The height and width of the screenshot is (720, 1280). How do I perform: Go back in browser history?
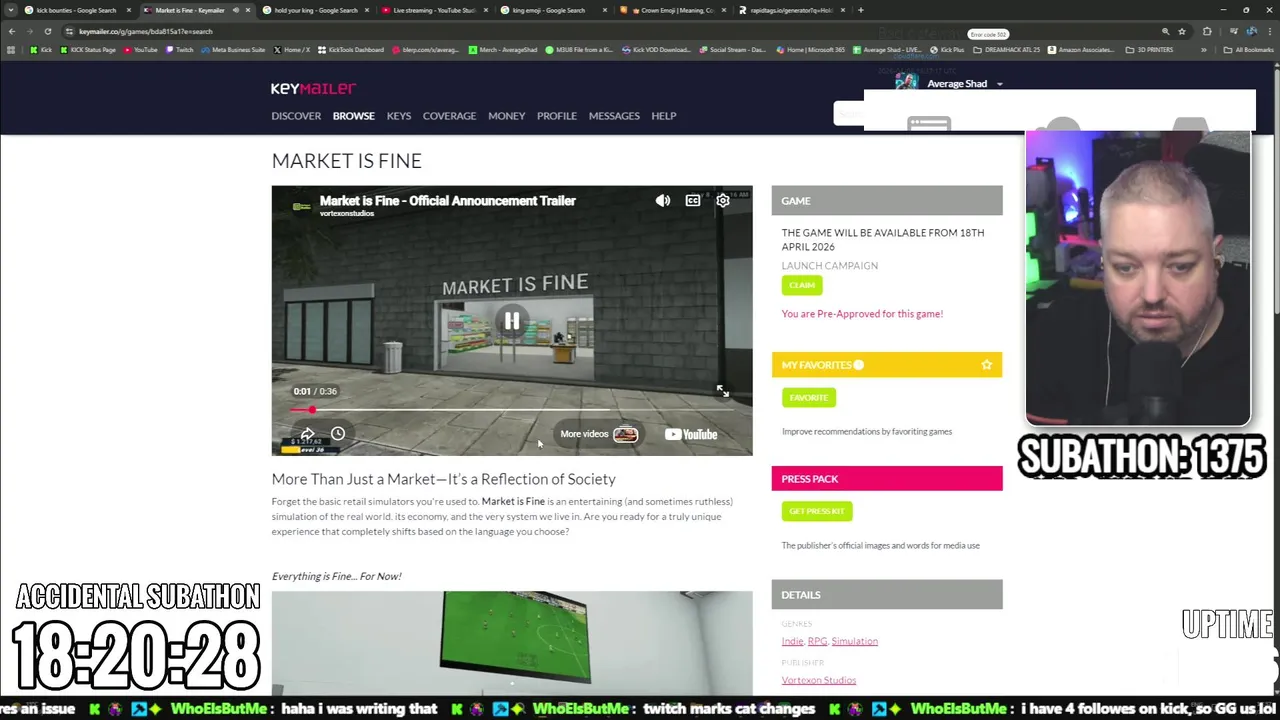12,31
